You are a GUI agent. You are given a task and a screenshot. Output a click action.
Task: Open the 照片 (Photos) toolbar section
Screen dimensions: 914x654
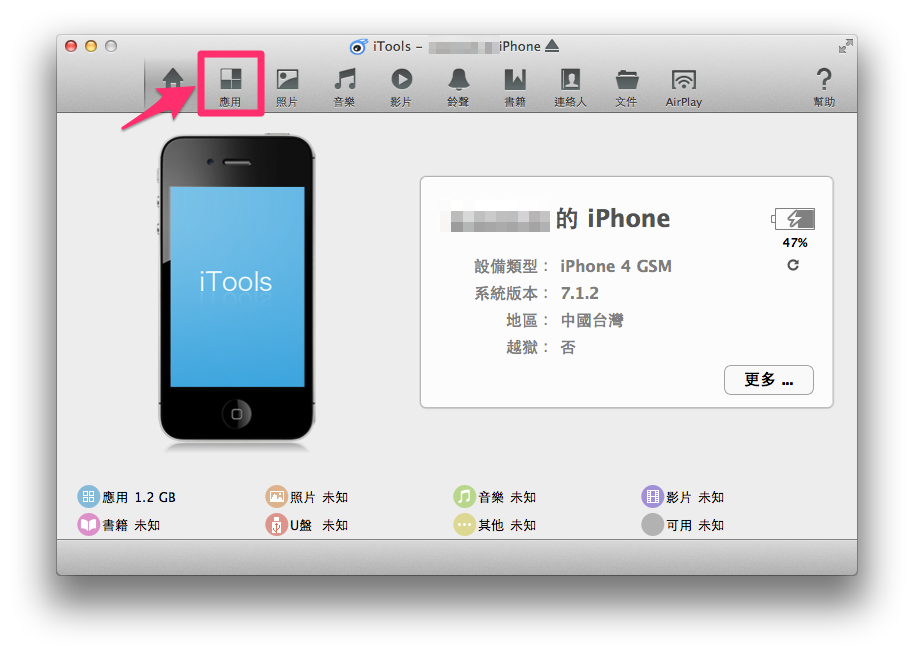coord(287,87)
